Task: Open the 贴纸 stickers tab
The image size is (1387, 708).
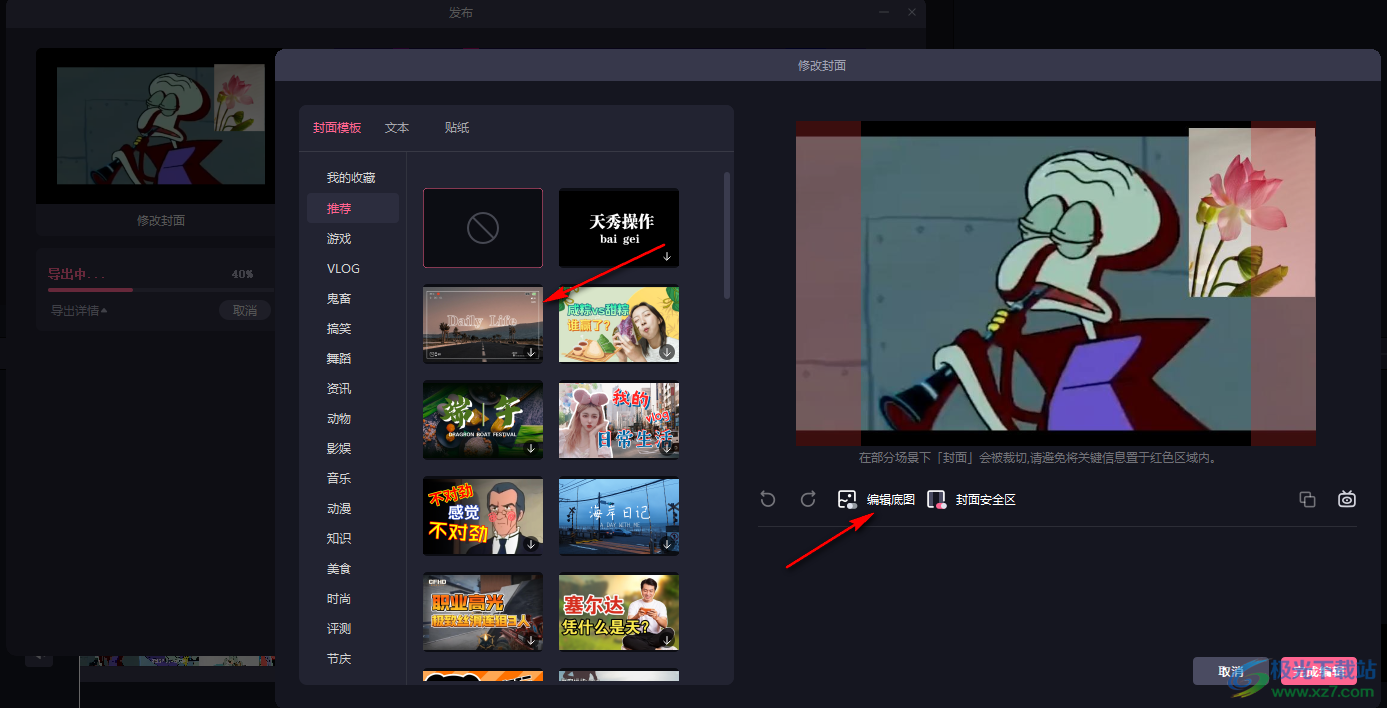Action: click(x=457, y=128)
